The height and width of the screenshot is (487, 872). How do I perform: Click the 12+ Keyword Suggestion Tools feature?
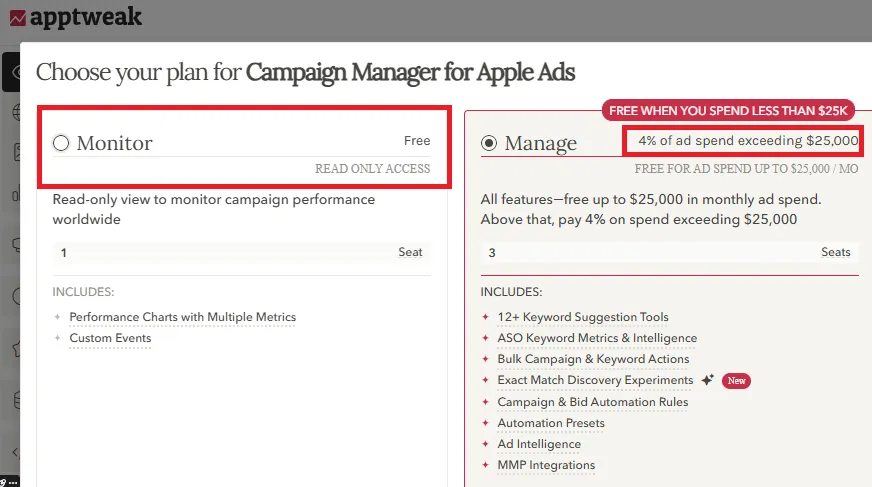click(x=583, y=317)
